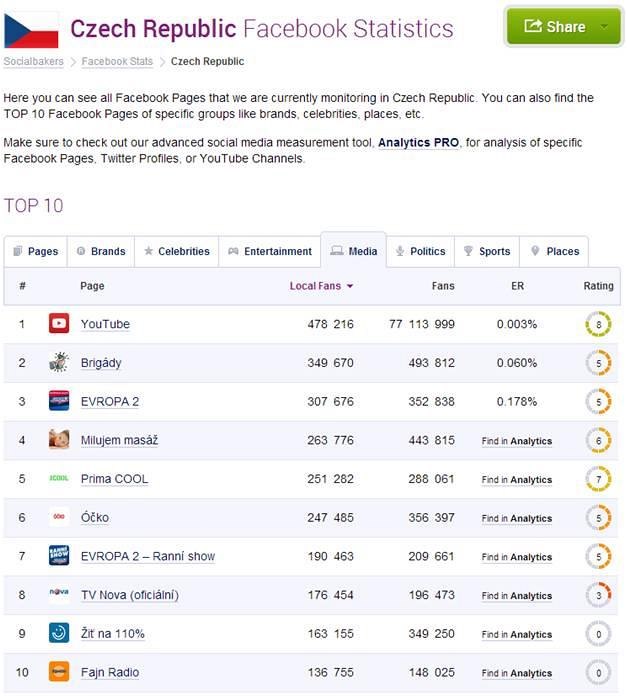Open the Politics tab
Viewport: 627px width, 696px height.
tap(420, 251)
